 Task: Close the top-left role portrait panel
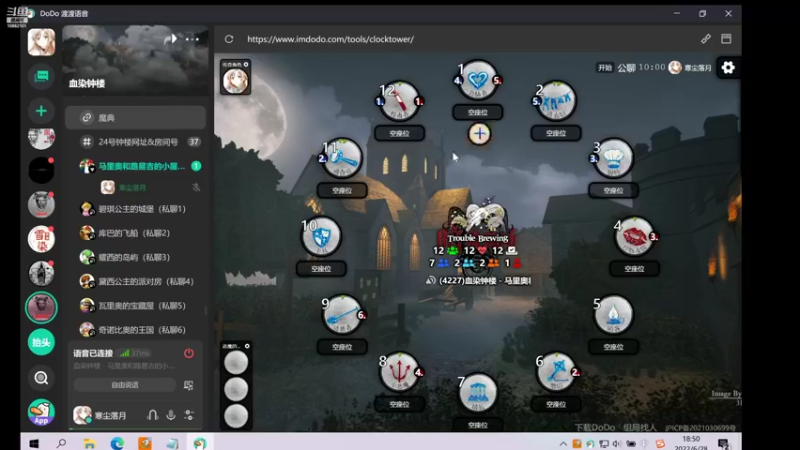pyautogui.click(x=246, y=64)
